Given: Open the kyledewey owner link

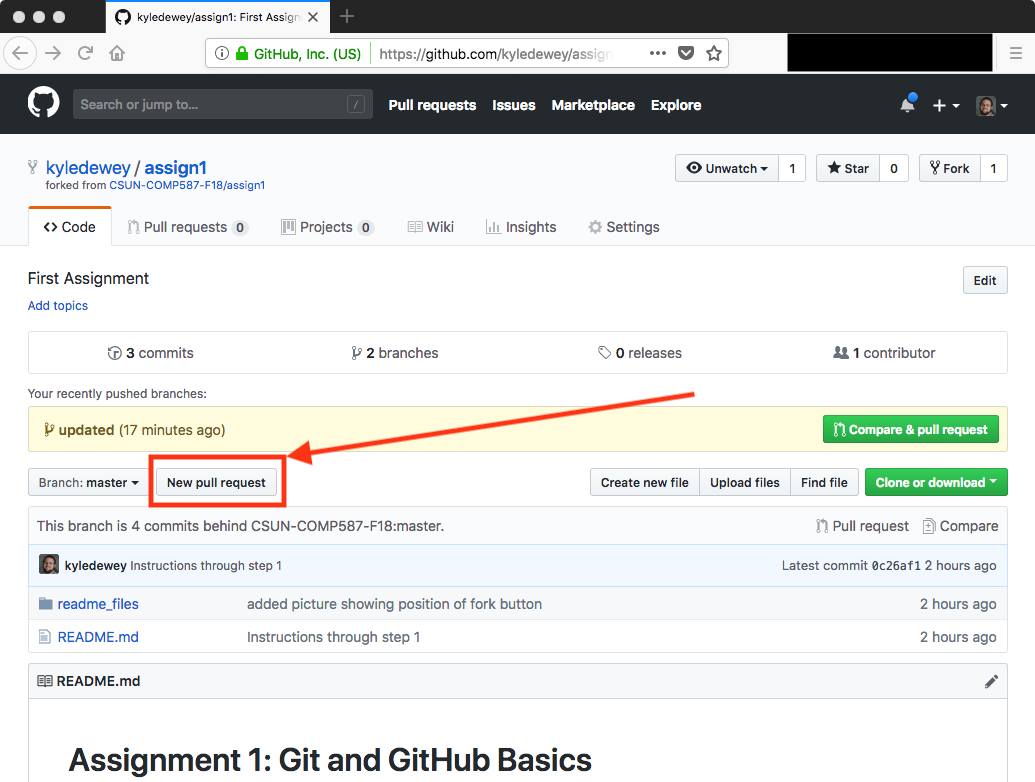Looking at the screenshot, I should coord(88,168).
